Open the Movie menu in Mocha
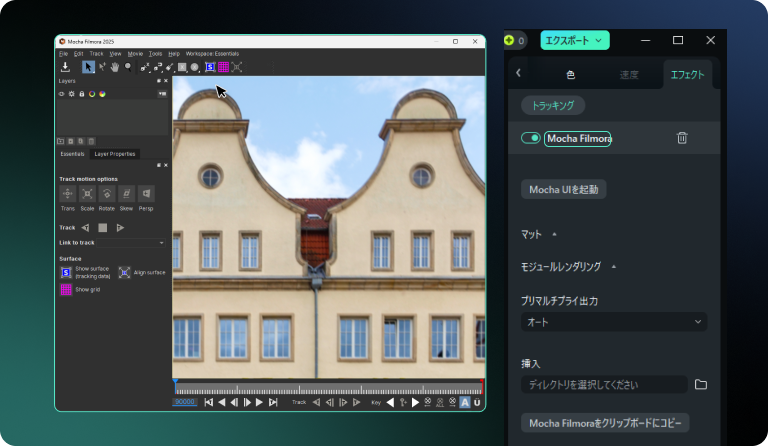Screen dimensions: 768x446 click(x=135, y=54)
